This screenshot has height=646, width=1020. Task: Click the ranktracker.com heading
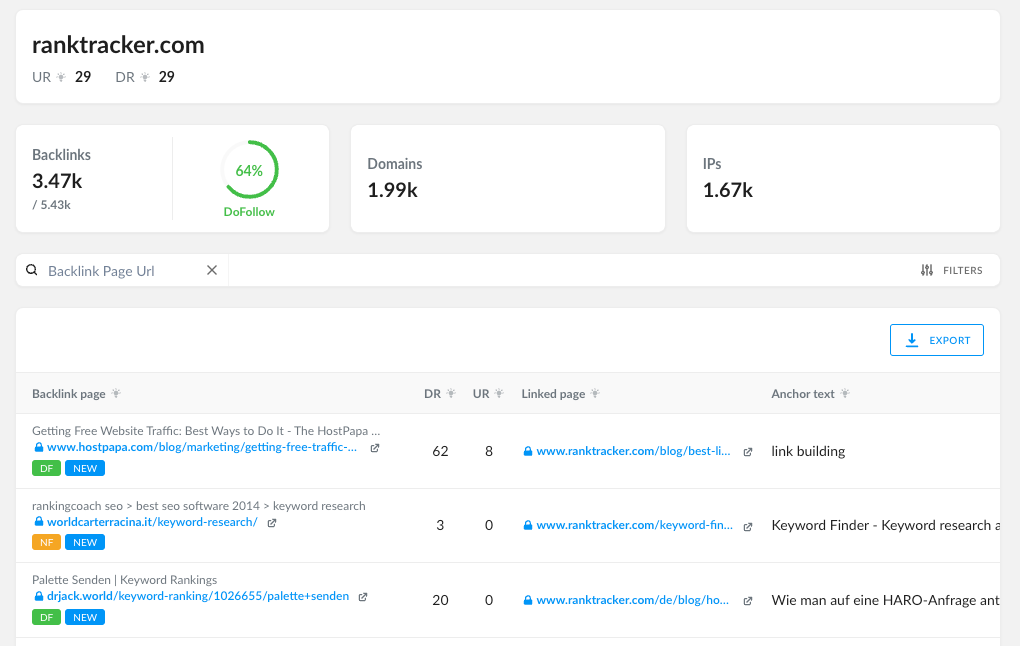point(118,45)
